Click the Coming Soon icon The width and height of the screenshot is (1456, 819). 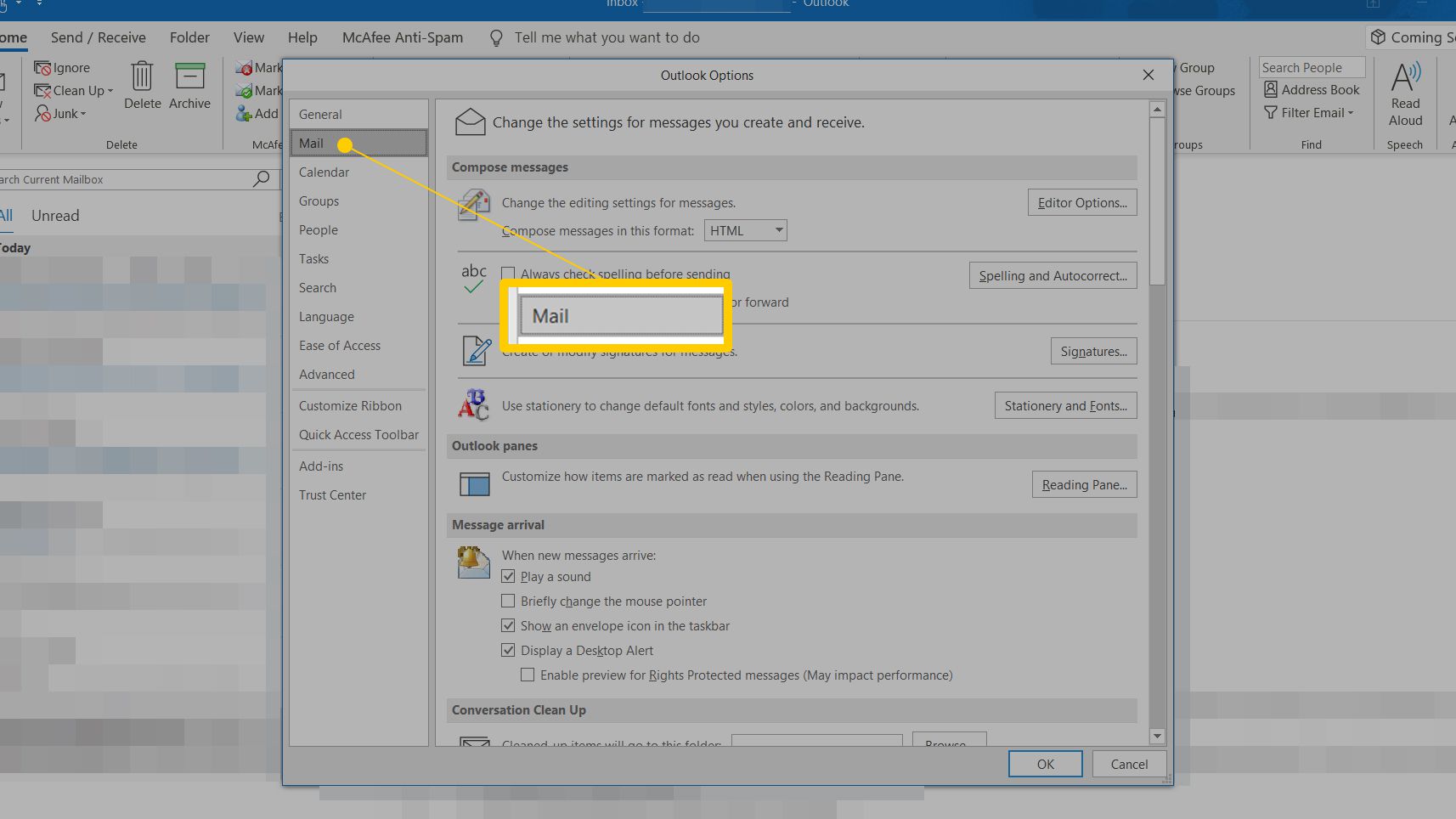click(1378, 37)
